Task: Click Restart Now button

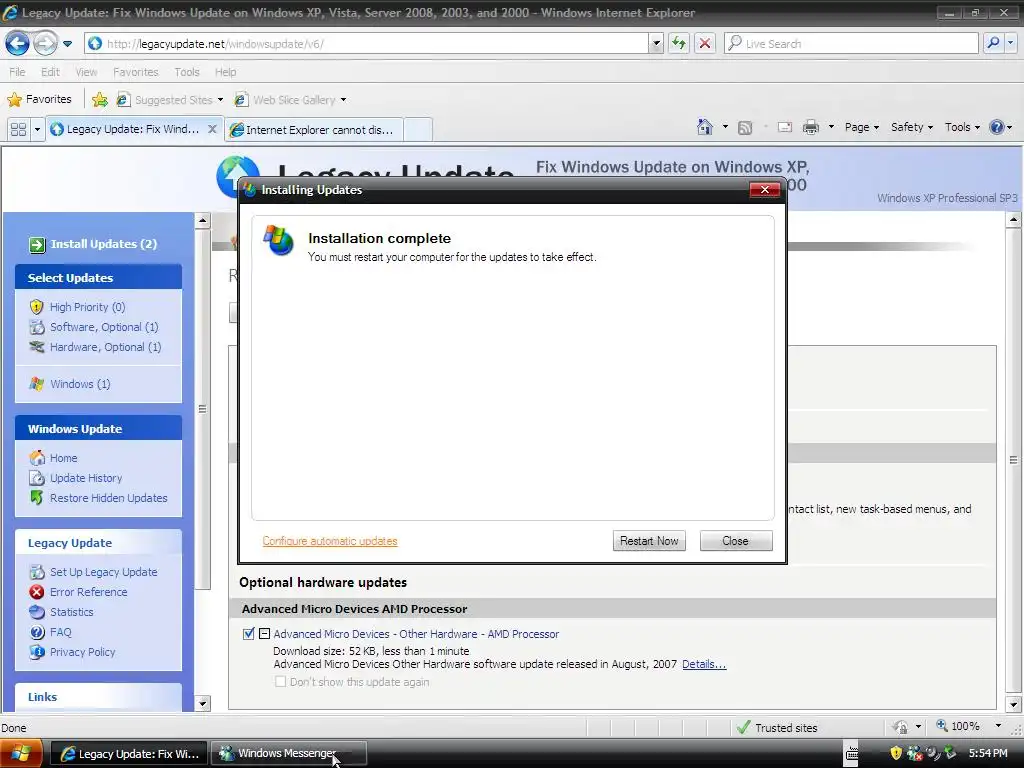Action: click(649, 541)
